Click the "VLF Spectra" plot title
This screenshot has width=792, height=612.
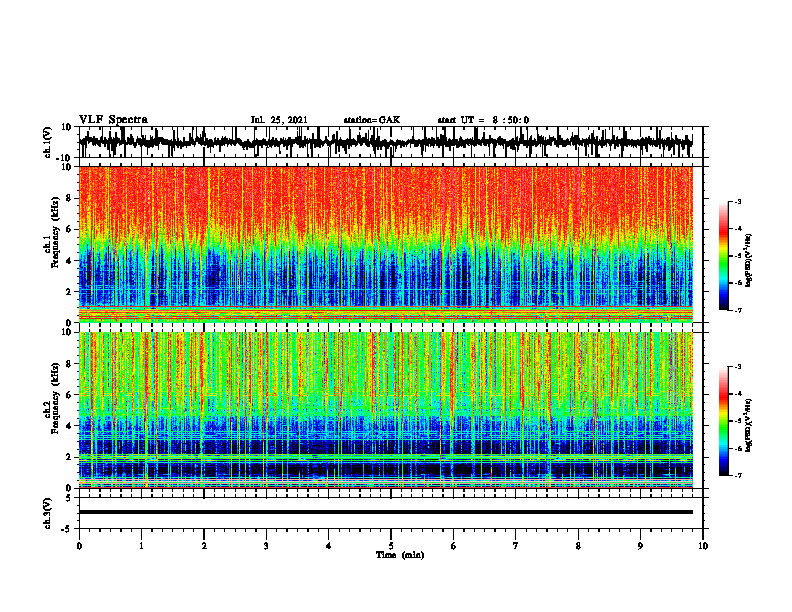point(113,120)
